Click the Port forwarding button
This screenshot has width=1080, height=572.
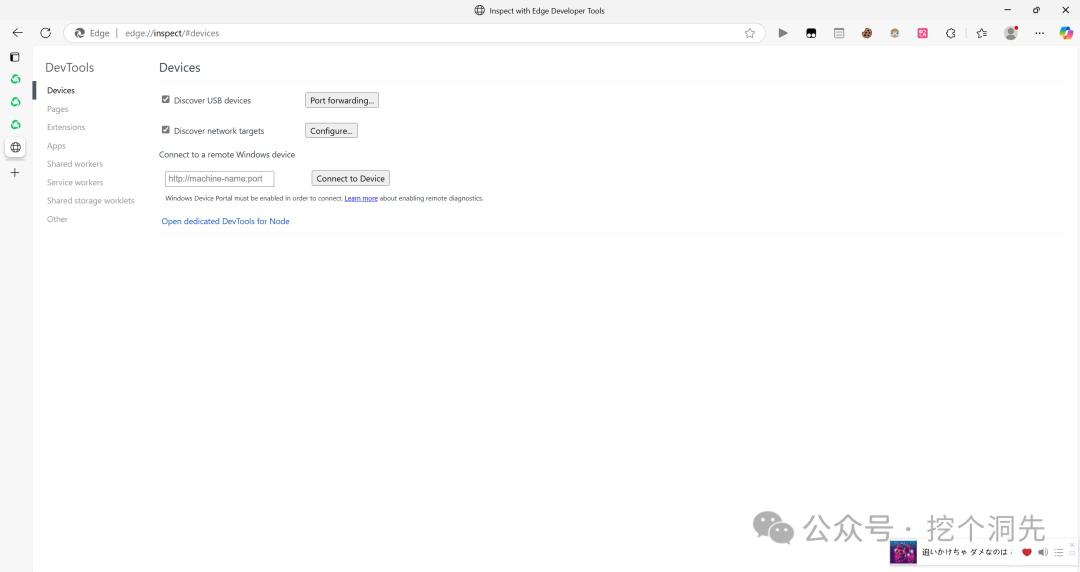point(342,100)
